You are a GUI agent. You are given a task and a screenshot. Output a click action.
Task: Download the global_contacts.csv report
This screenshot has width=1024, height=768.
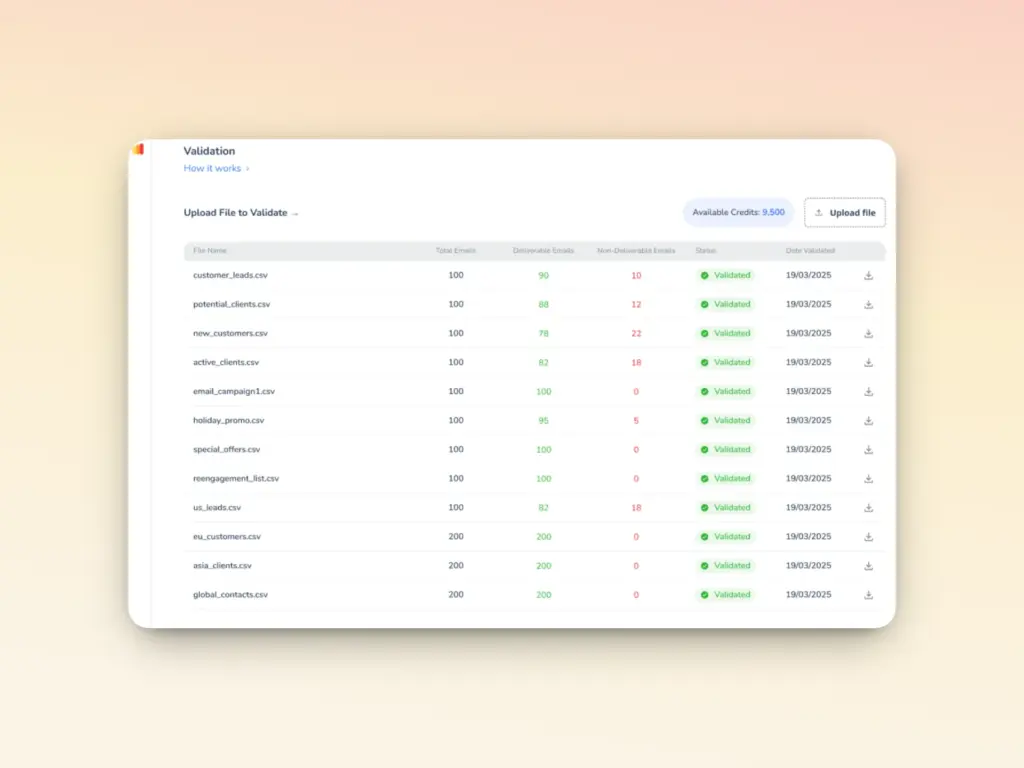(x=868, y=594)
